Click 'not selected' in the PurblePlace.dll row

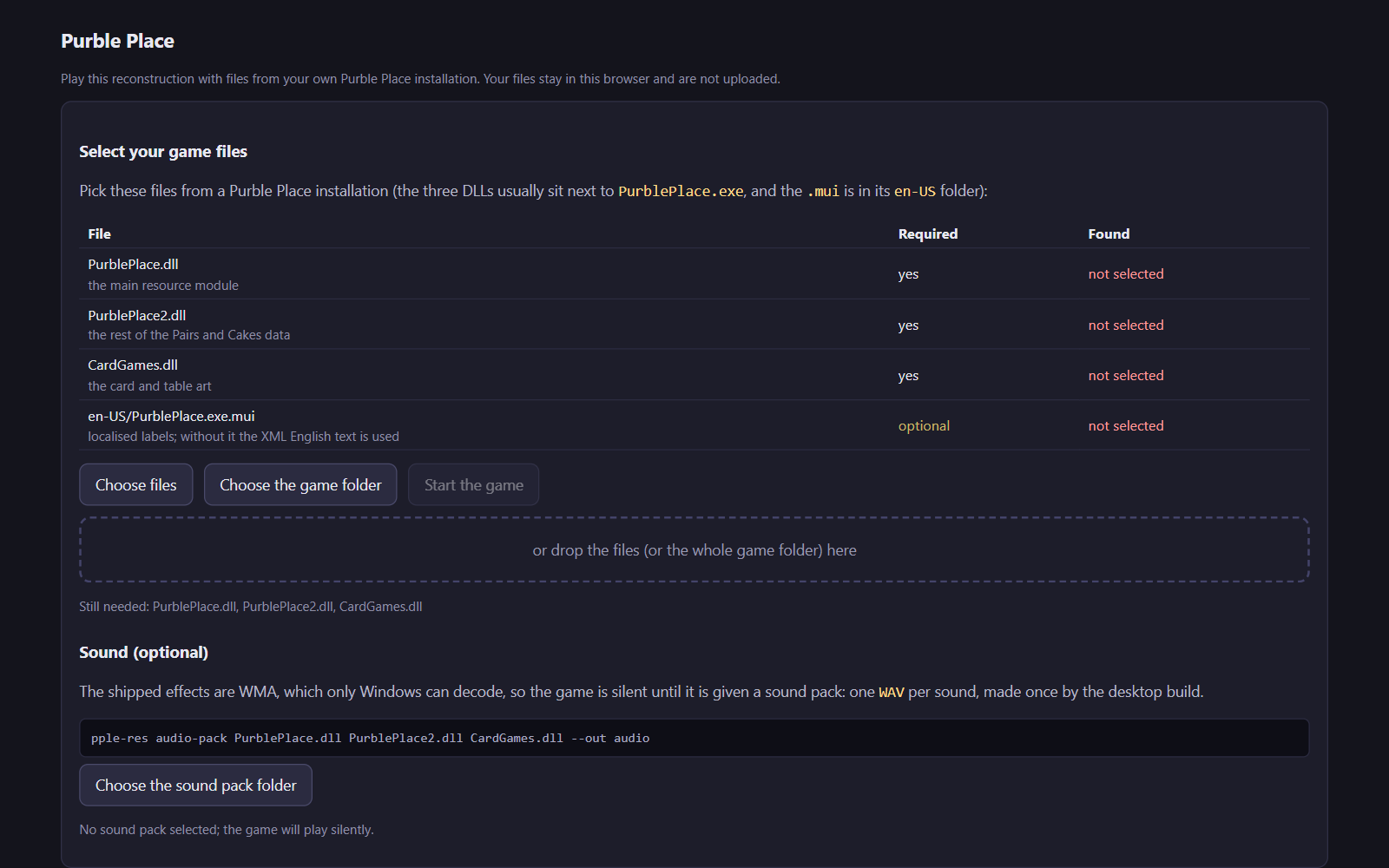(1126, 273)
